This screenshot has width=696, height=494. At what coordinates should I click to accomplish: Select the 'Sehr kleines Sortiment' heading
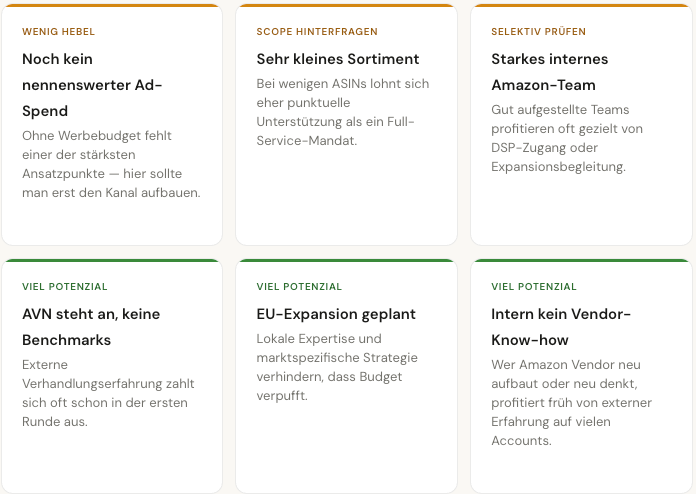[337, 59]
